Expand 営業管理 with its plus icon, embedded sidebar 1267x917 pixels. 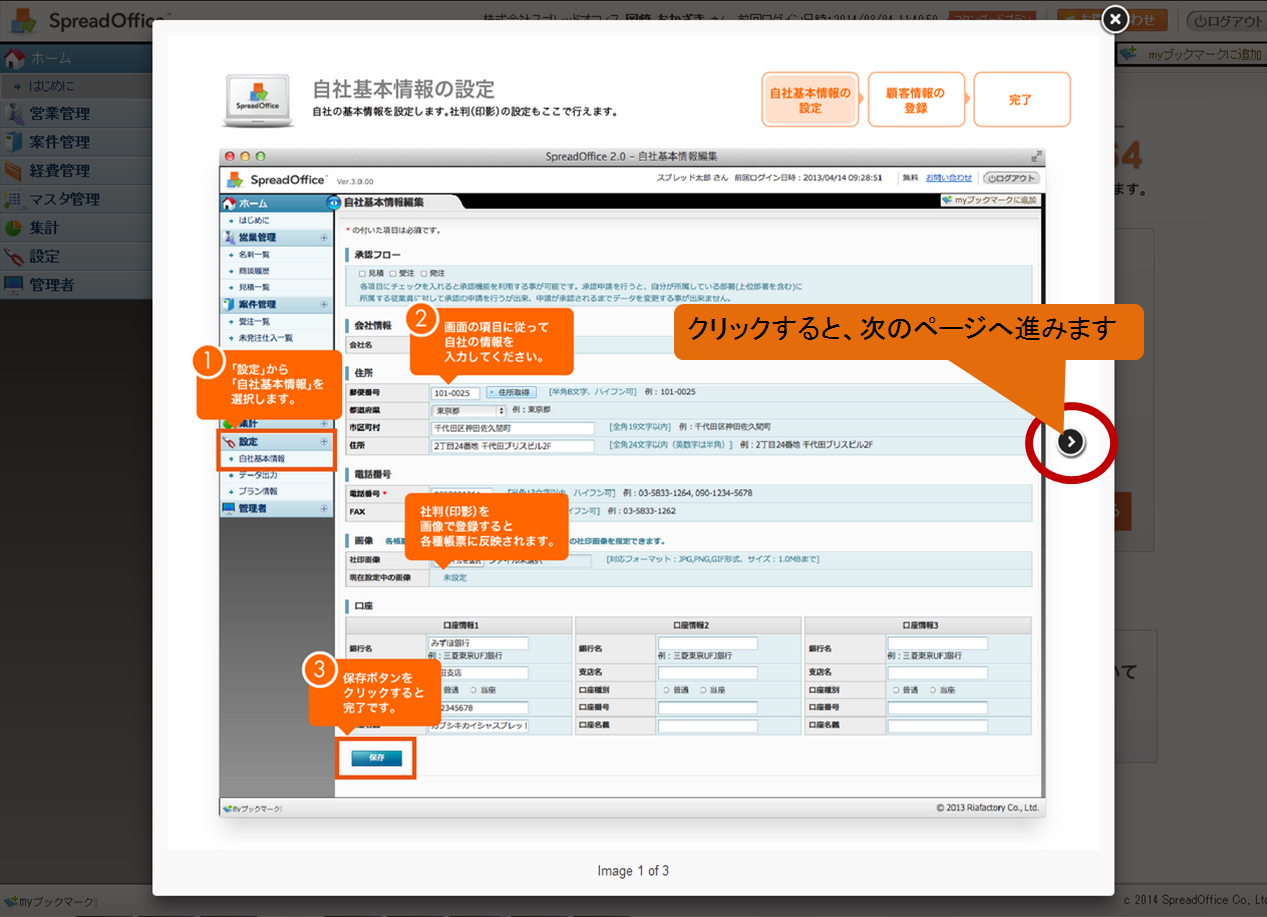coord(324,238)
